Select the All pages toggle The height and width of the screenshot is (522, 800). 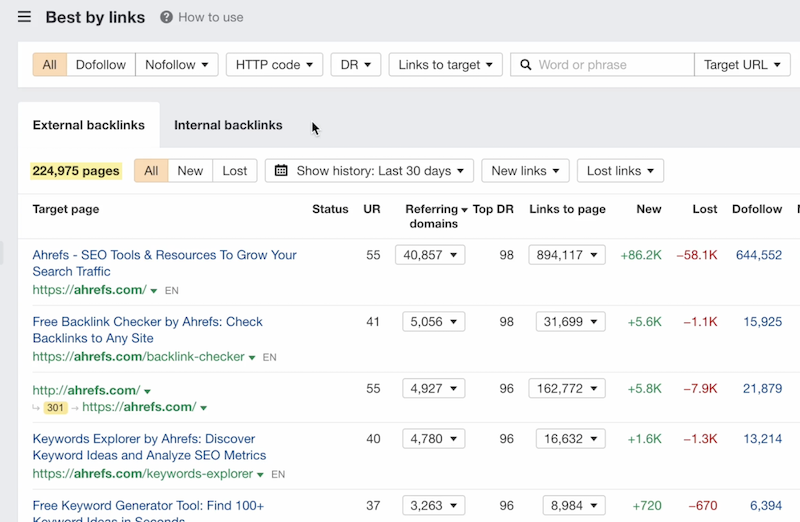coord(151,170)
